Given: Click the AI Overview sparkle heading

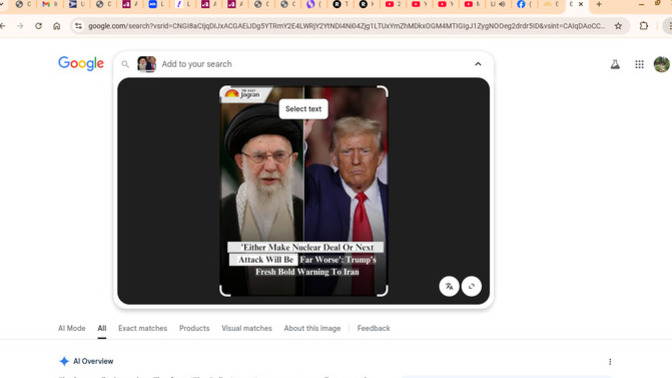Looking at the screenshot, I should [x=86, y=361].
